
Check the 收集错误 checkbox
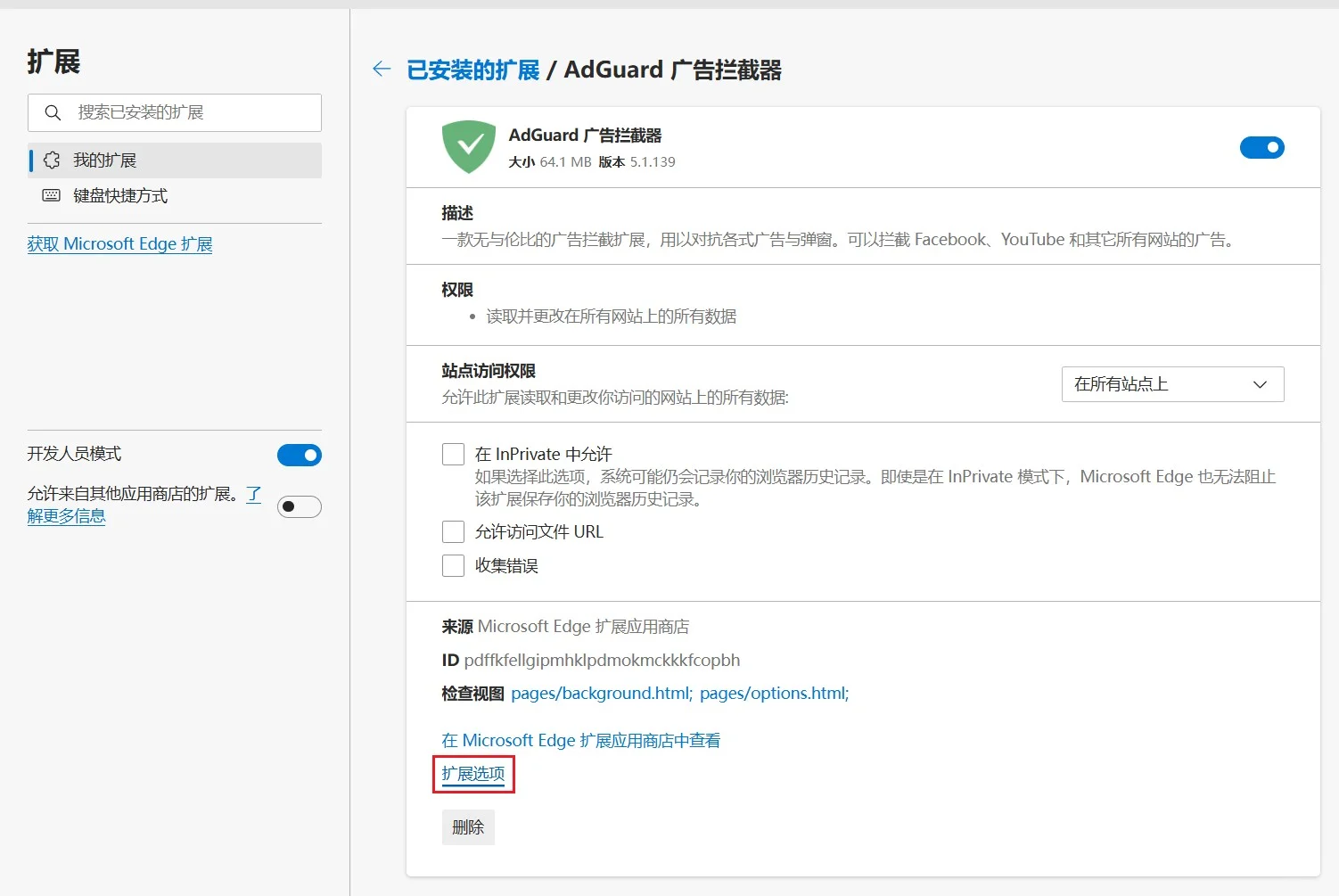pyautogui.click(x=453, y=565)
